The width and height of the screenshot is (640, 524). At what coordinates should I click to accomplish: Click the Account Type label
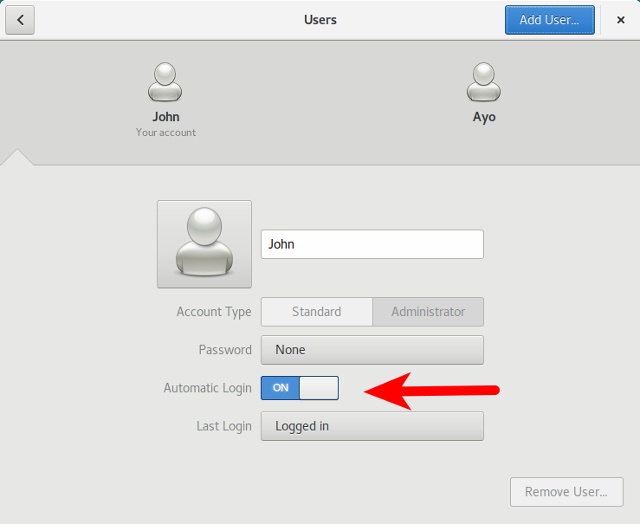[x=214, y=312]
